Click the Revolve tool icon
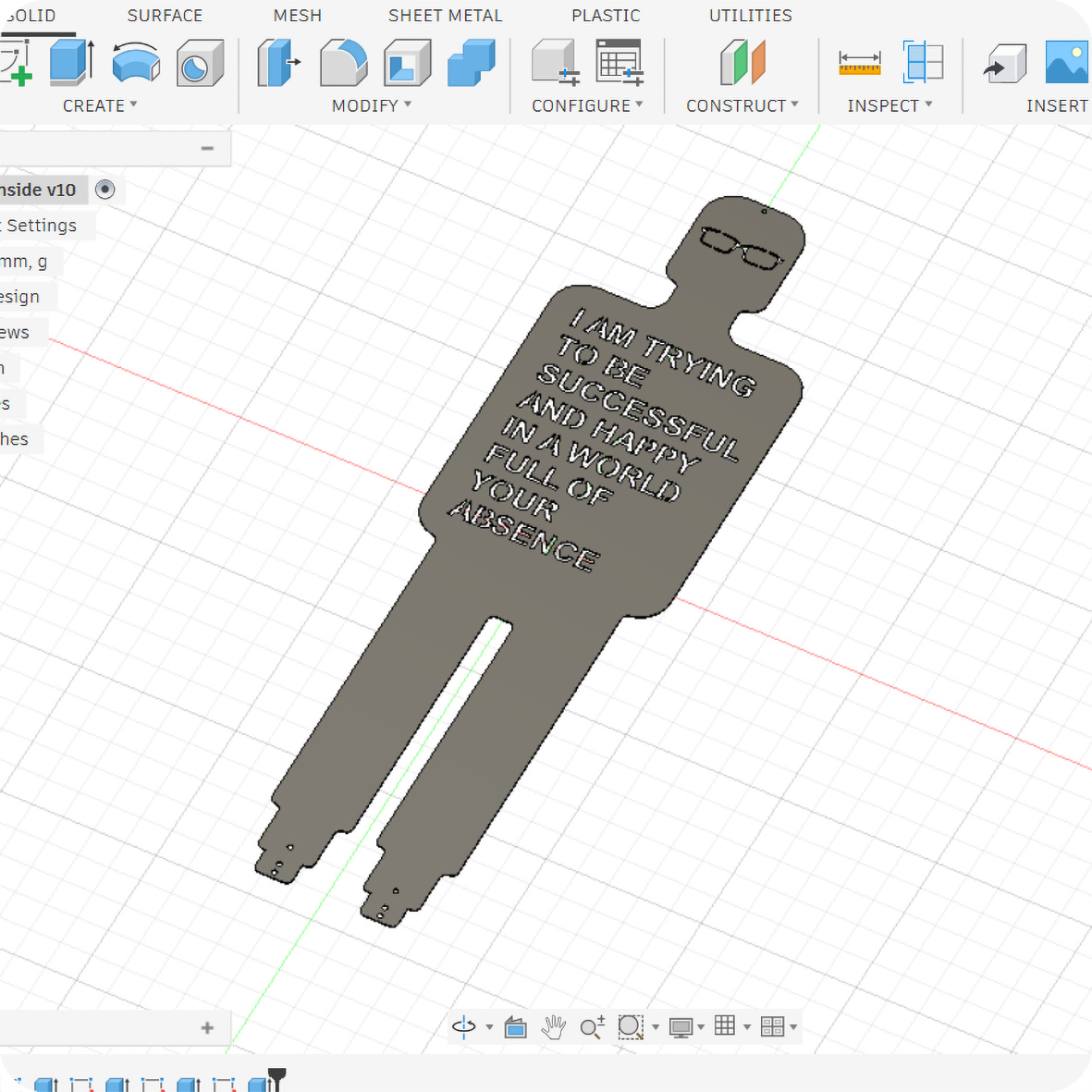This screenshot has width=1092, height=1092. click(136, 63)
